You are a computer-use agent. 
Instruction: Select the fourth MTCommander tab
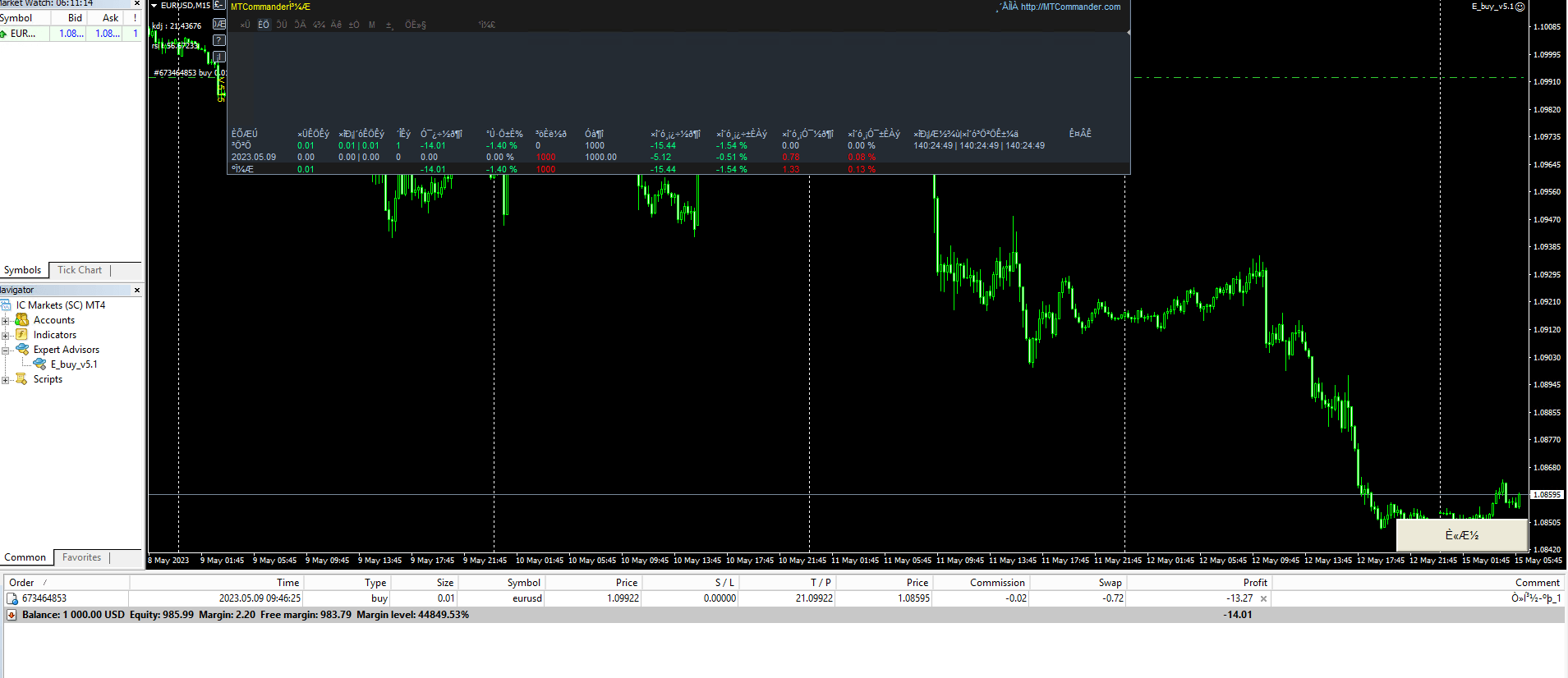click(301, 25)
